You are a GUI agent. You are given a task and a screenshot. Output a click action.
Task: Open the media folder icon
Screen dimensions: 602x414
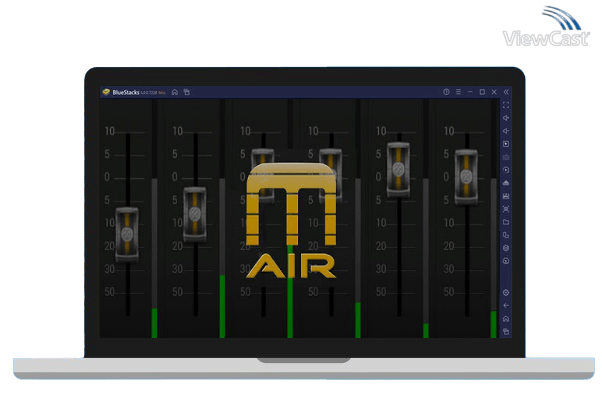[506, 222]
